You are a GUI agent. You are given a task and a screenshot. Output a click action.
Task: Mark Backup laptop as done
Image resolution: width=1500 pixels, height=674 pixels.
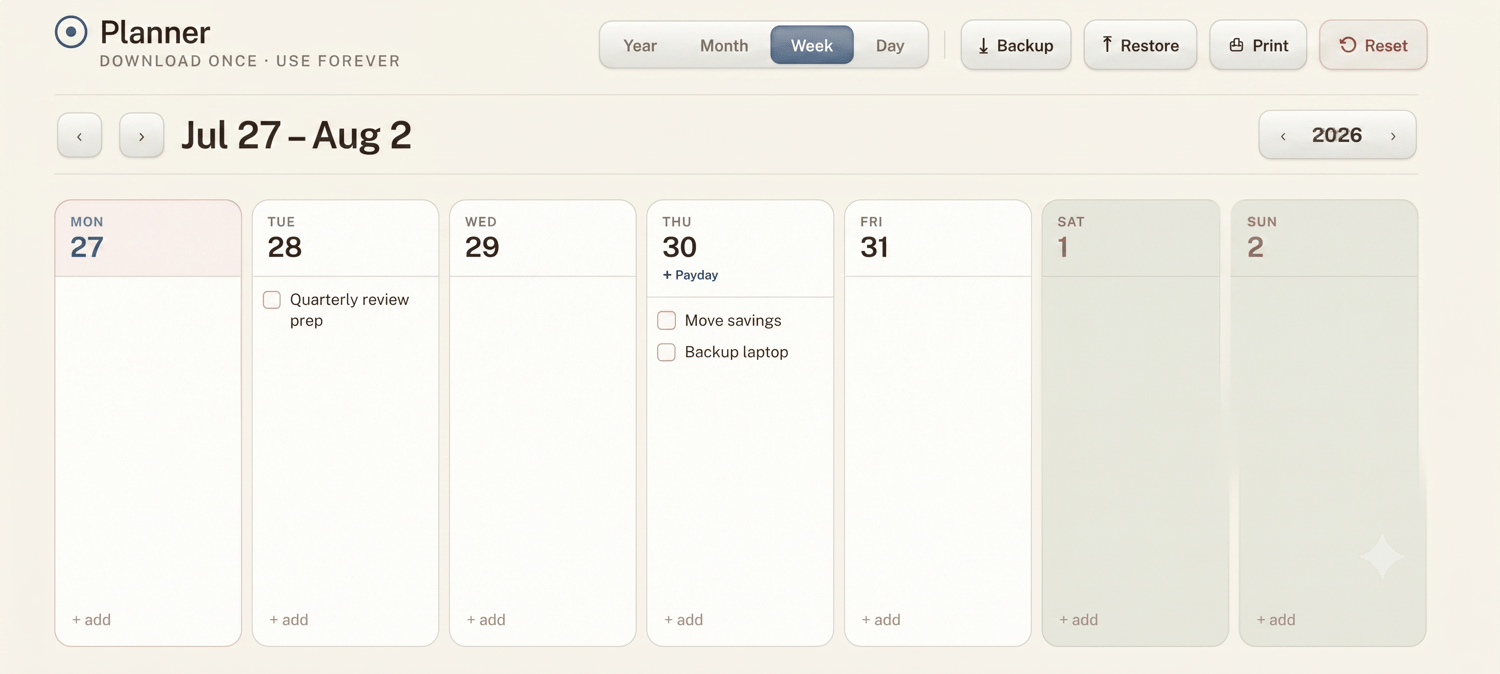[667, 352]
